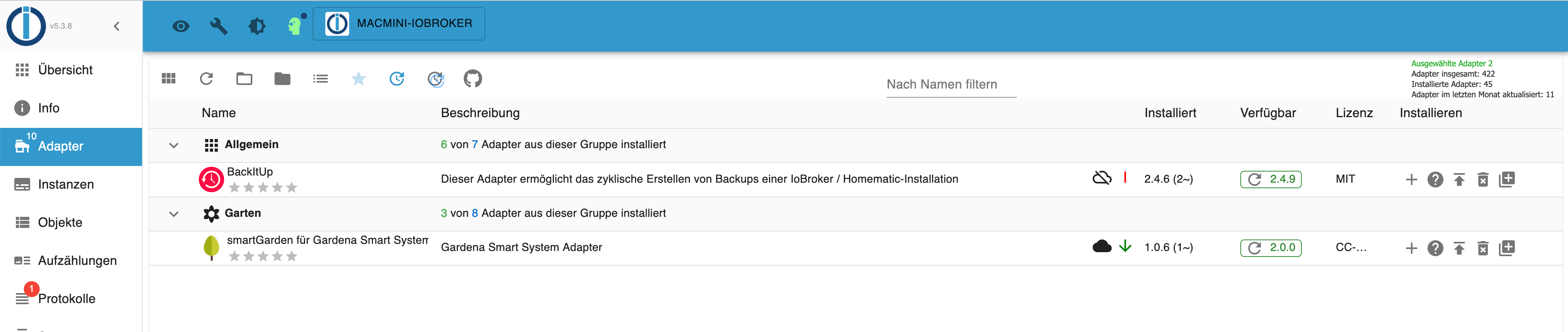The height and width of the screenshot is (332, 1568).
Task: Click the BackItUp delete trash icon
Action: tap(1483, 180)
